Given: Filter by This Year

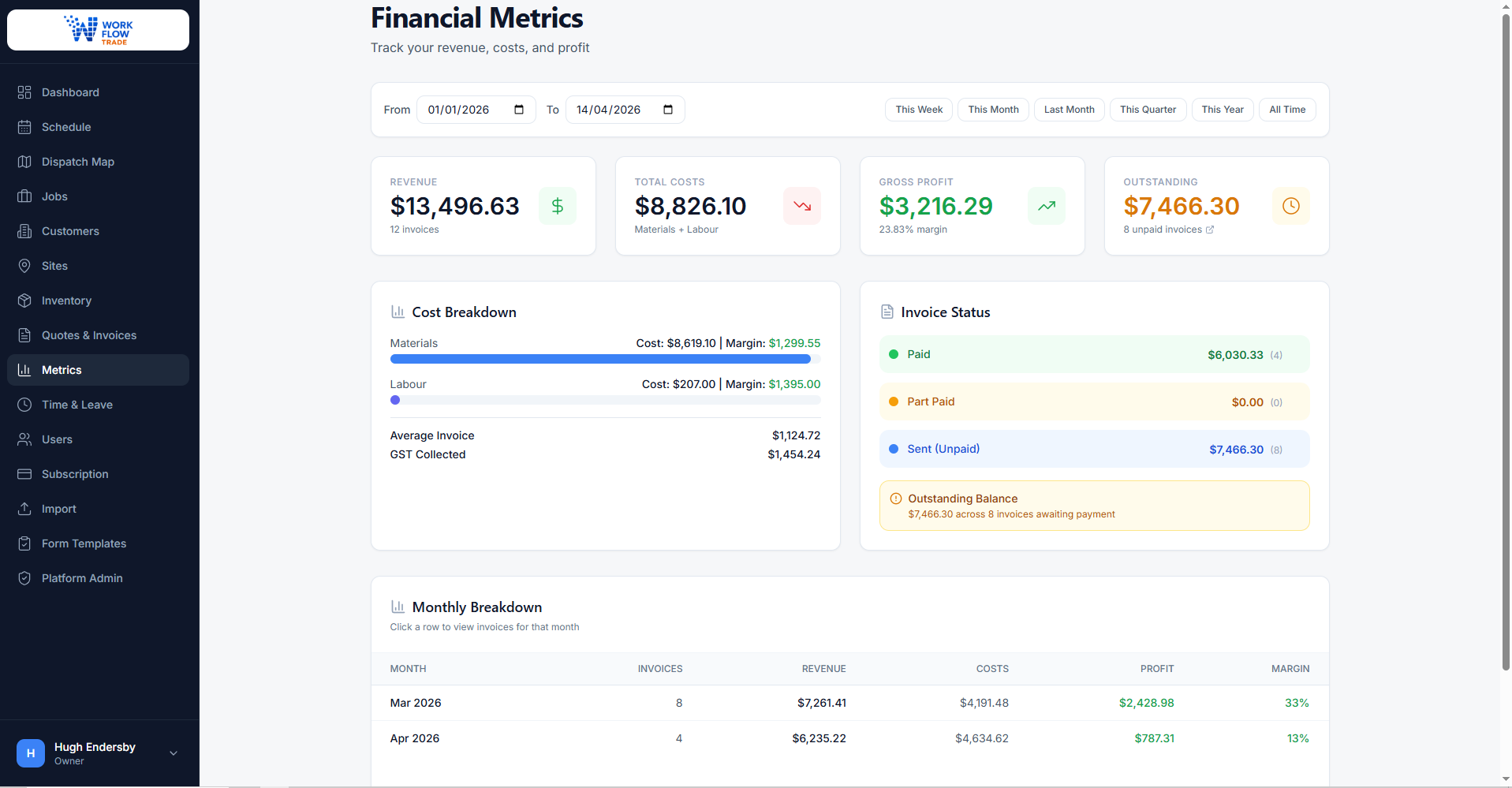Looking at the screenshot, I should point(1223,110).
